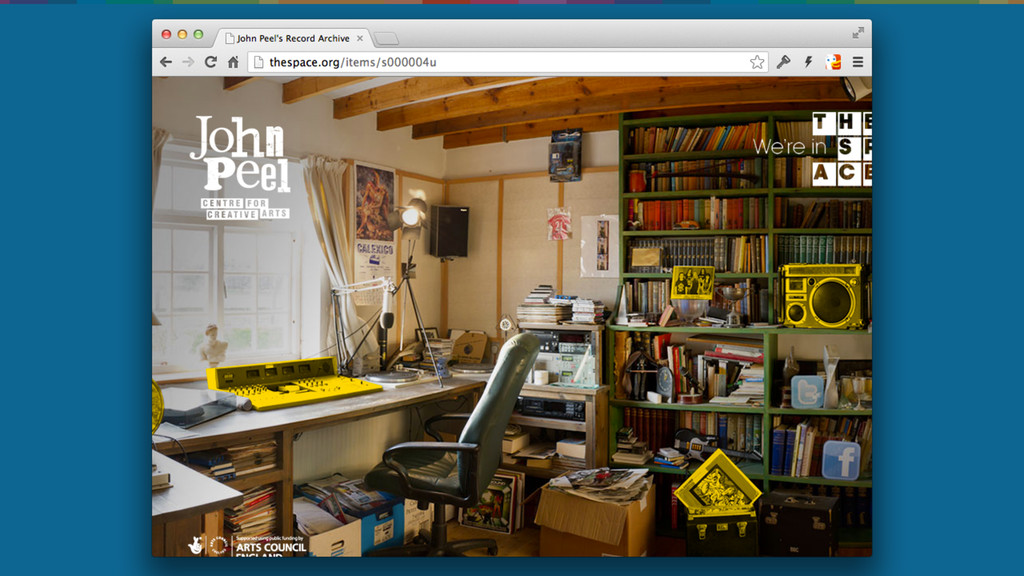The image size is (1024, 576).
Task: Minimize window with the yellow button
Action: [x=182, y=35]
